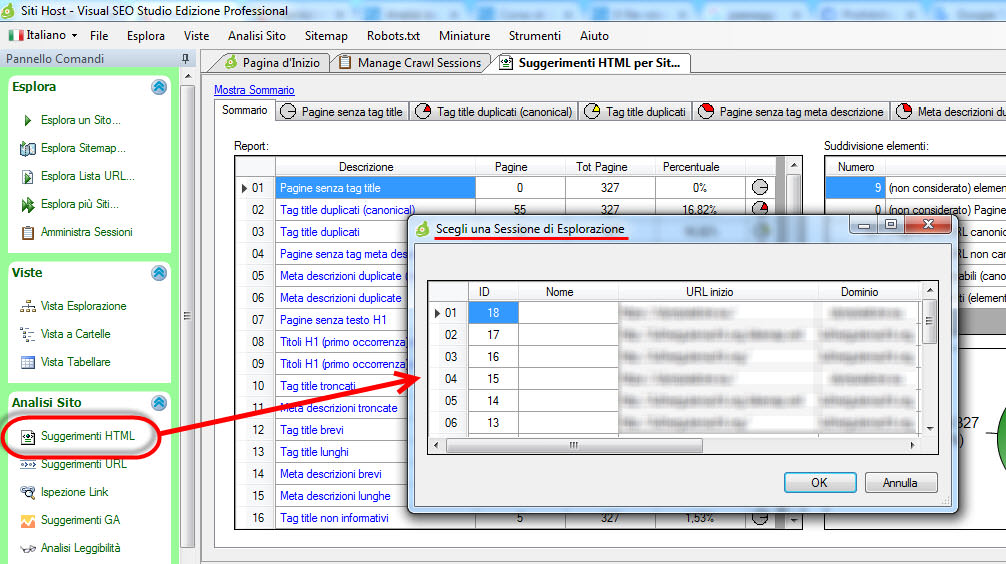Open Tag title non informativi link

[x=334, y=518]
